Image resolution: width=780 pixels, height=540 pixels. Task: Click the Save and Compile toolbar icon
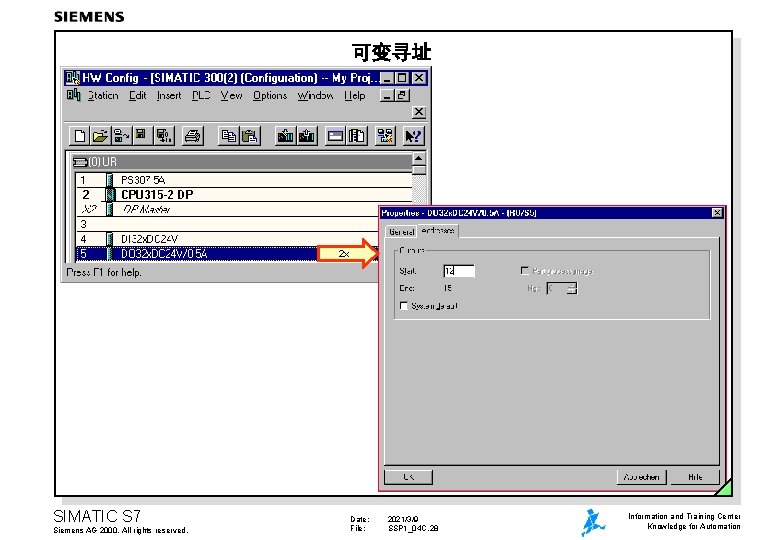pos(164,136)
